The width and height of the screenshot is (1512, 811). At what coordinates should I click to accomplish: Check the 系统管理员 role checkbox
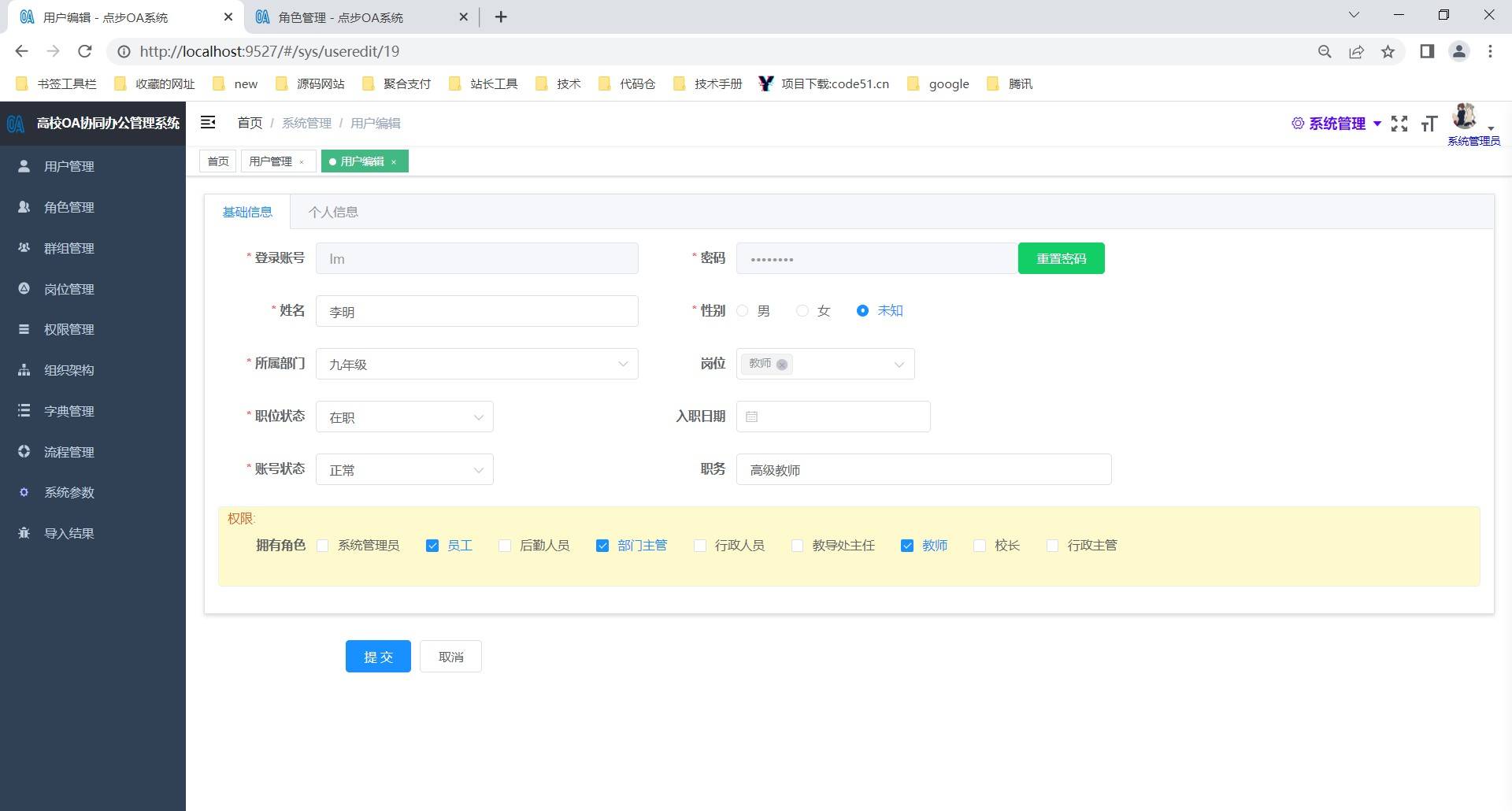click(322, 546)
